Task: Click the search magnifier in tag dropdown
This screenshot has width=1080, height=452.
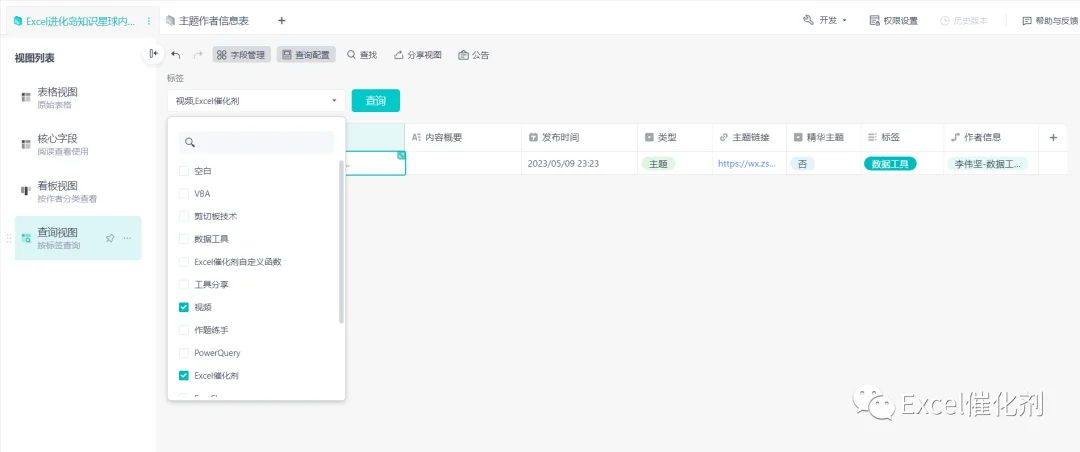Action: (190, 143)
